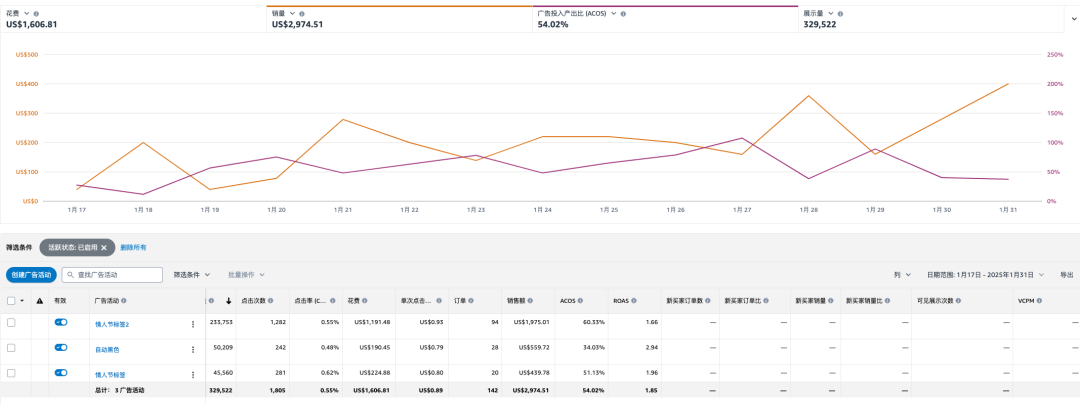Open the 情人节标签 campaign link
1080x404 pixels.
(110, 375)
